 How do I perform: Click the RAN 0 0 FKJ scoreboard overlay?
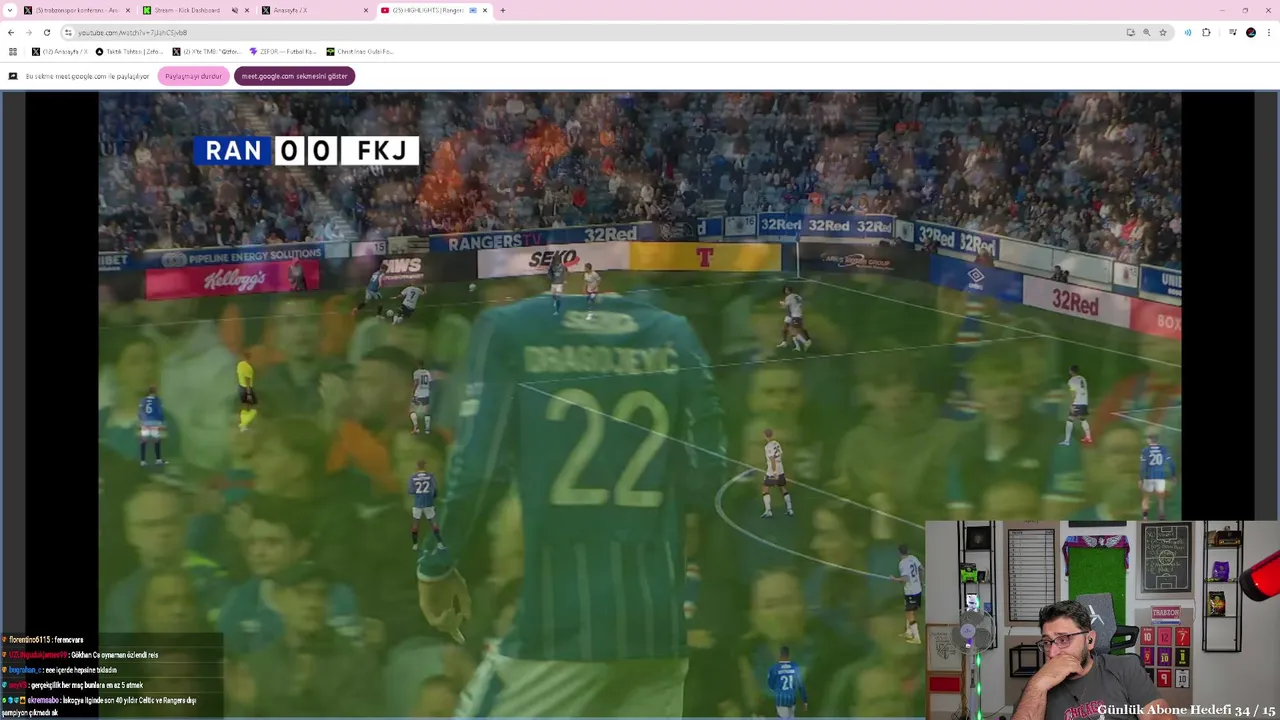[306, 151]
